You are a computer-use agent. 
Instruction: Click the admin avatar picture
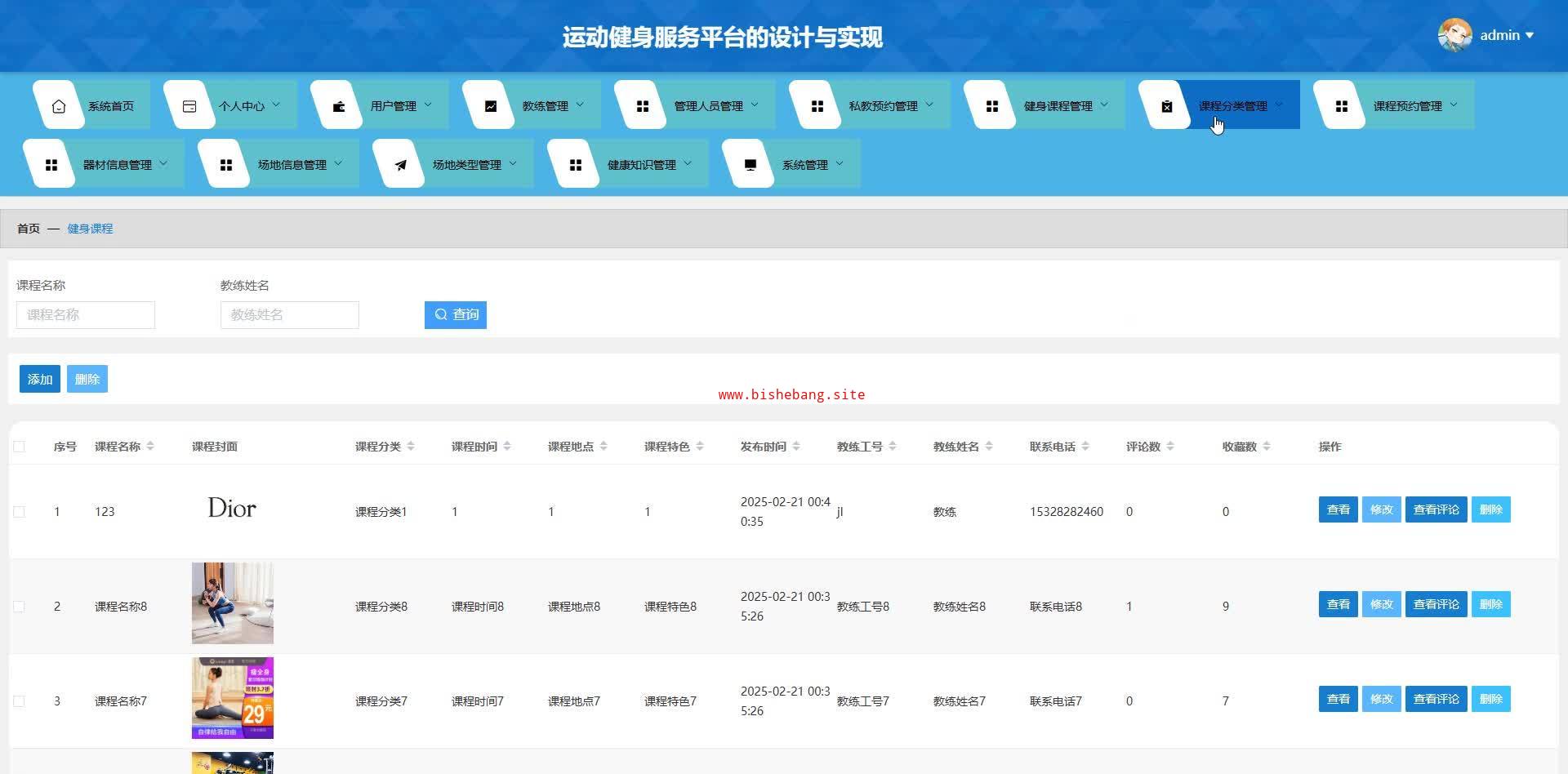click(1454, 35)
